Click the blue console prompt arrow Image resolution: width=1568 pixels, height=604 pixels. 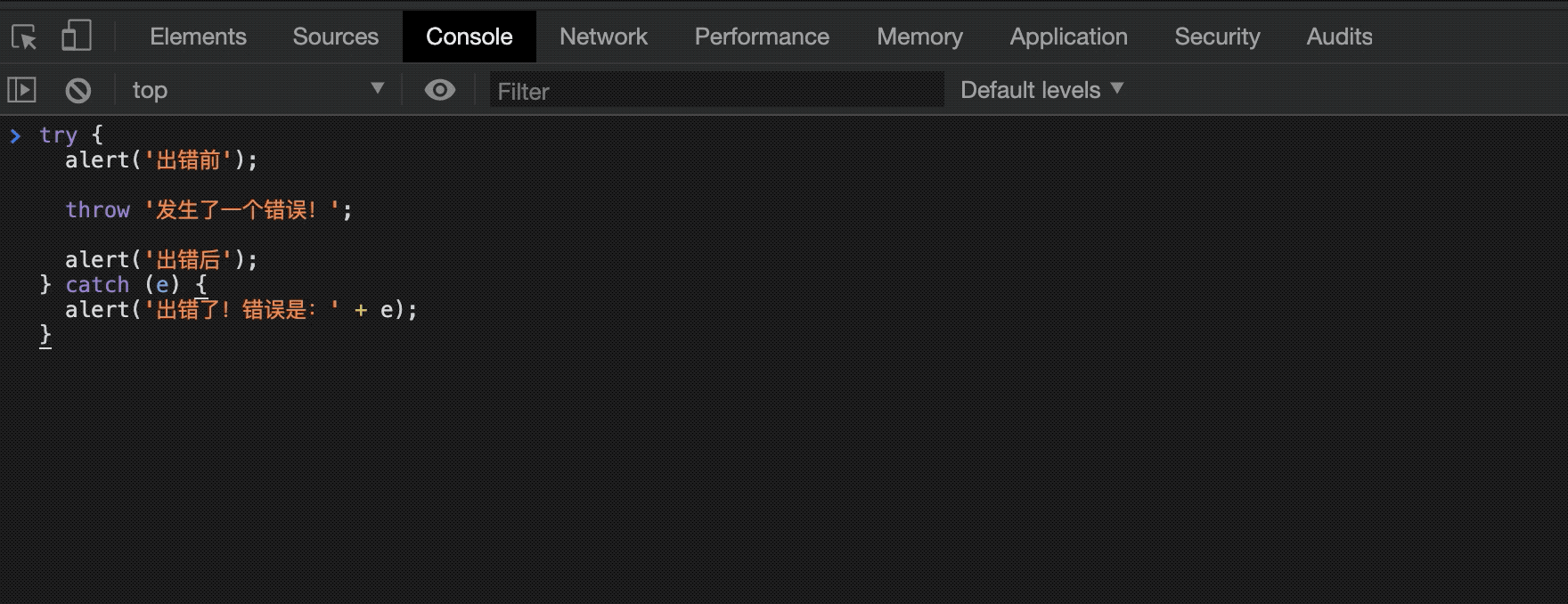[15, 135]
